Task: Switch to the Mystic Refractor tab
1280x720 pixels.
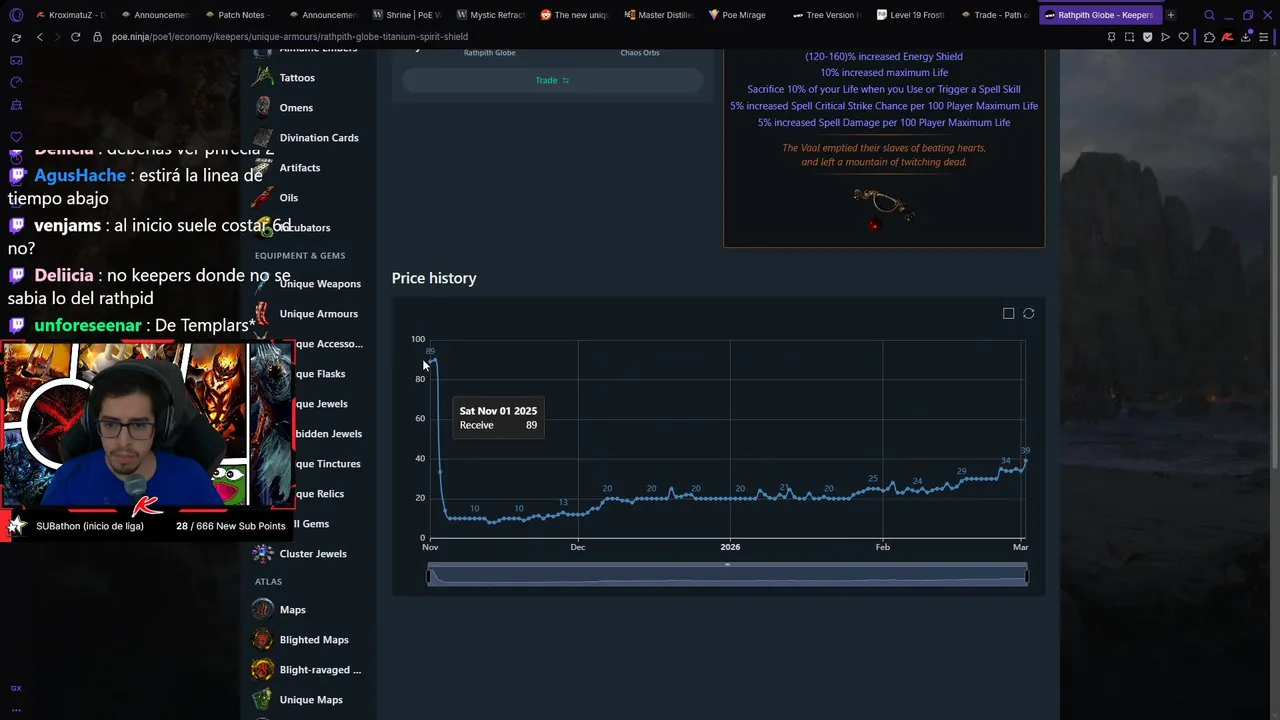Action: point(492,15)
